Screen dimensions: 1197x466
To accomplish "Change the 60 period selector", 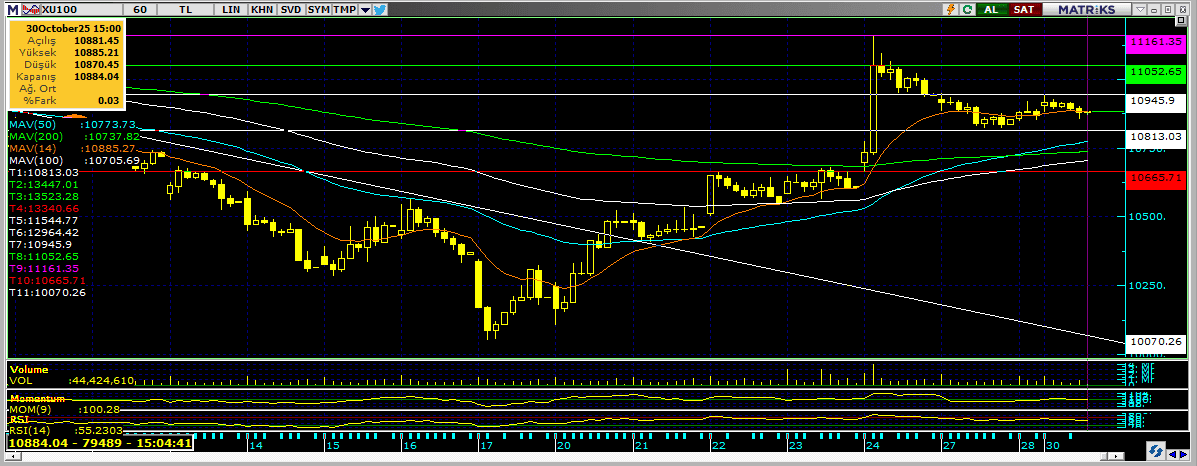I will (x=141, y=8).
